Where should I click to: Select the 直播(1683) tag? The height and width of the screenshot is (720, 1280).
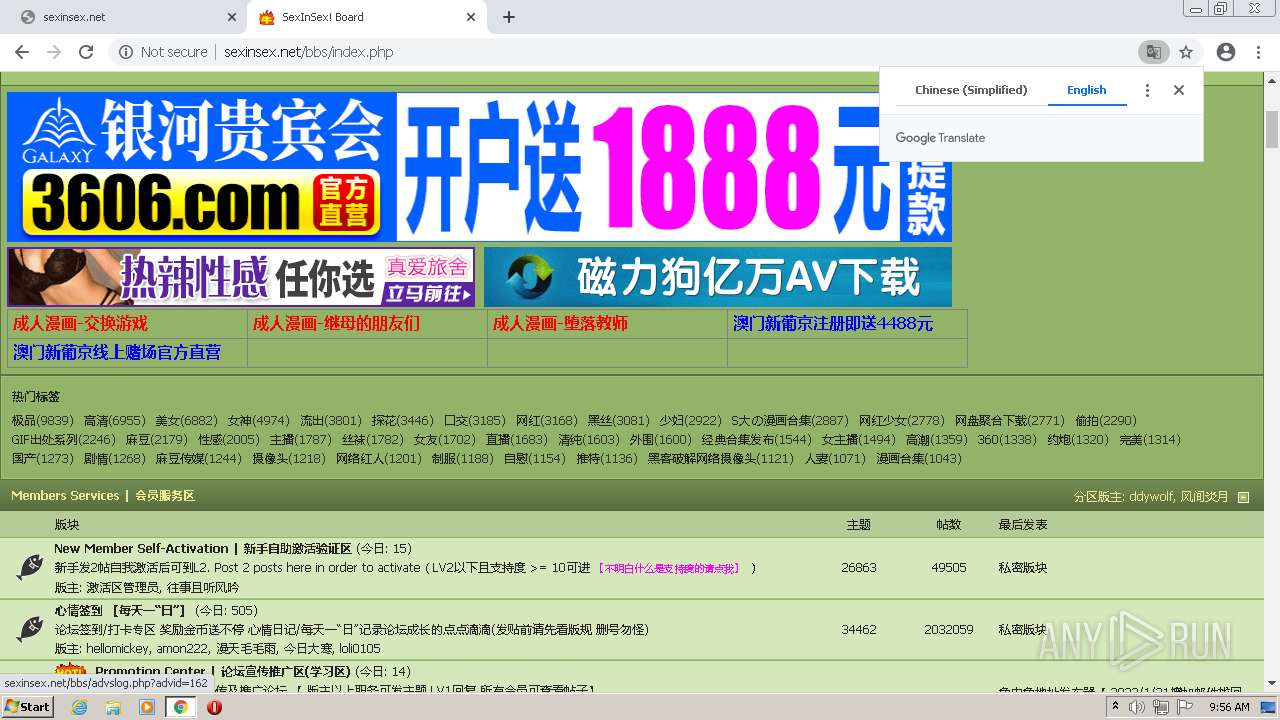point(517,440)
